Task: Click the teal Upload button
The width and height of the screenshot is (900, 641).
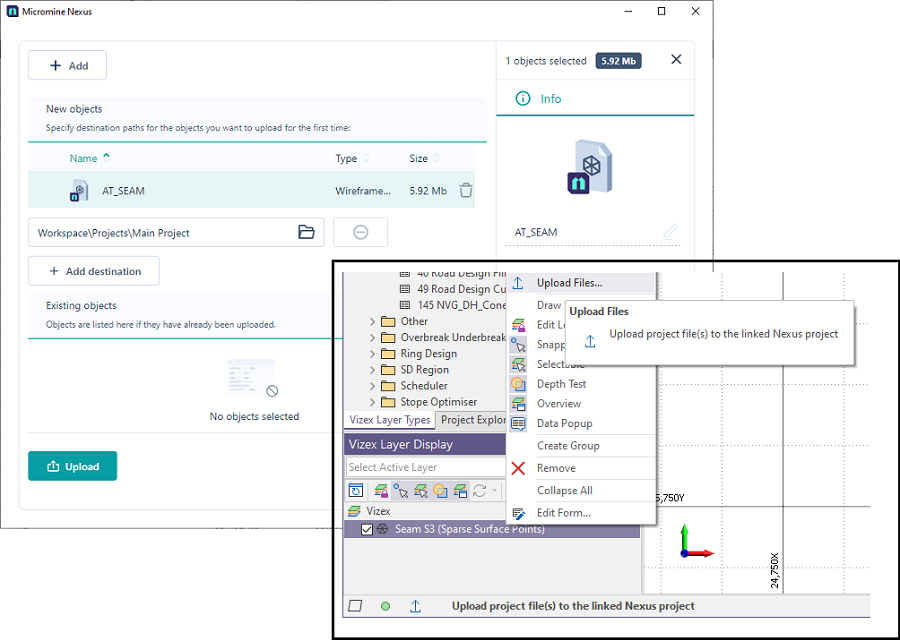Action: [72, 466]
